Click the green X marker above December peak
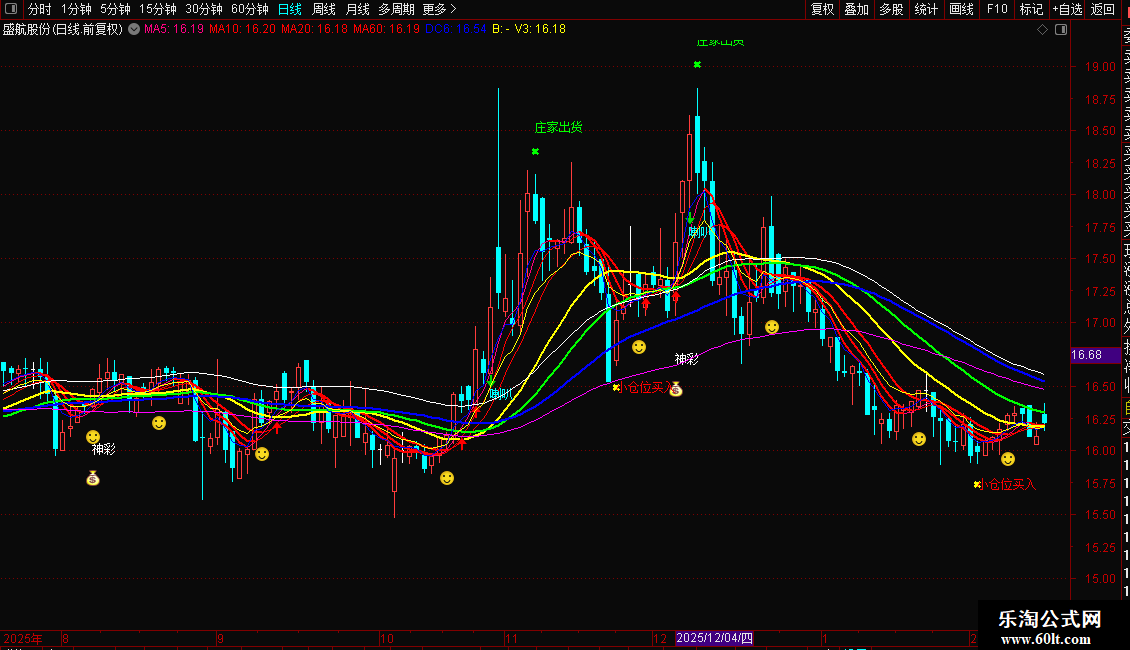The image size is (1130, 650). coord(697,65)
